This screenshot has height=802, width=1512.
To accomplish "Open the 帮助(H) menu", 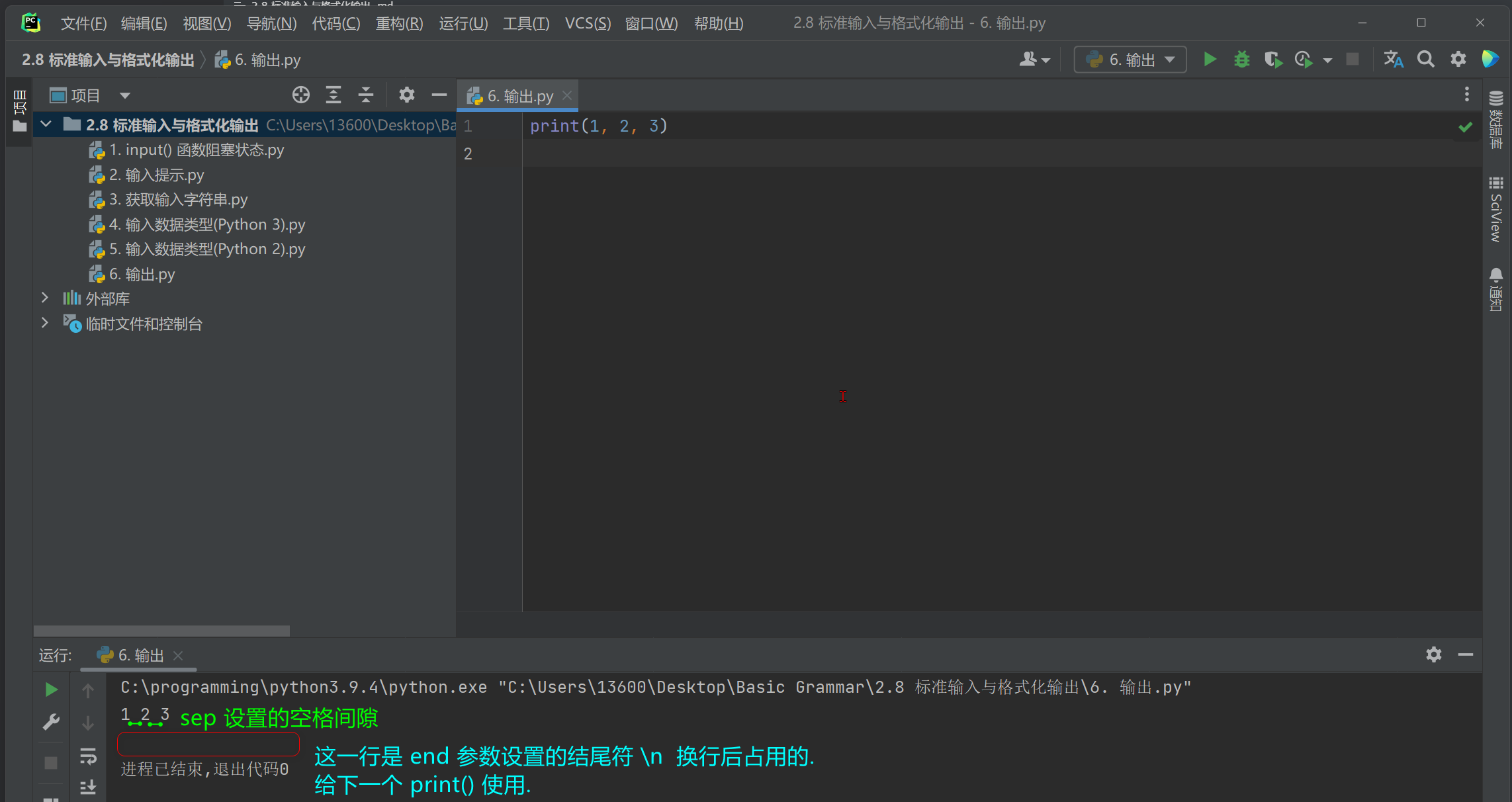I will pyautogui.click(x=719, y=24).
